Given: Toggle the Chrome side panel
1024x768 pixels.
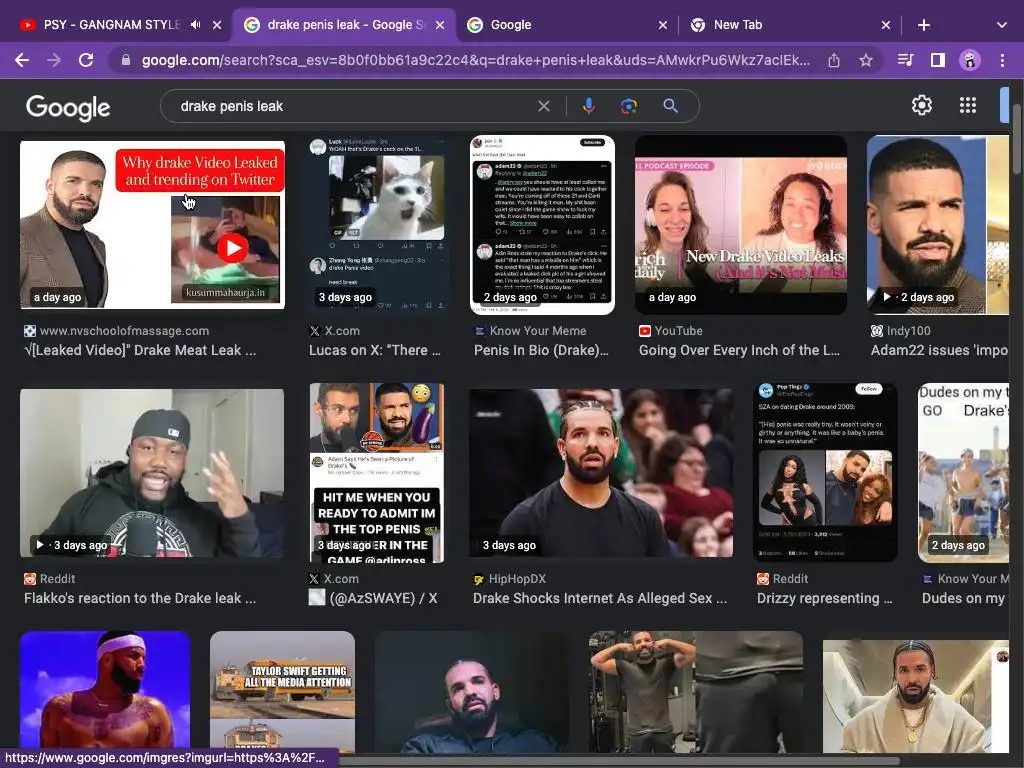Looking at the screenshot, I should pyautogui.click(x=938, y=60).
